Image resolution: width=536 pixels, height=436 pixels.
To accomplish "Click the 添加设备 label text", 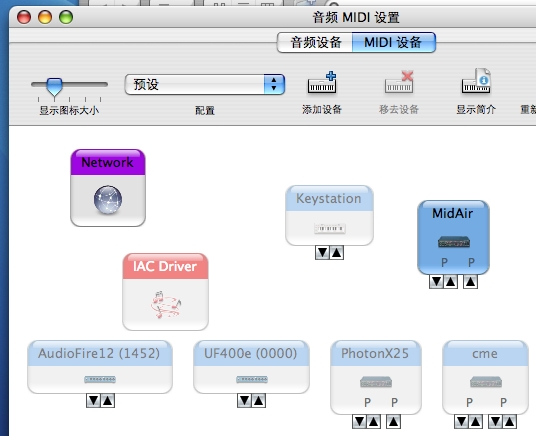I will [322, 109].
